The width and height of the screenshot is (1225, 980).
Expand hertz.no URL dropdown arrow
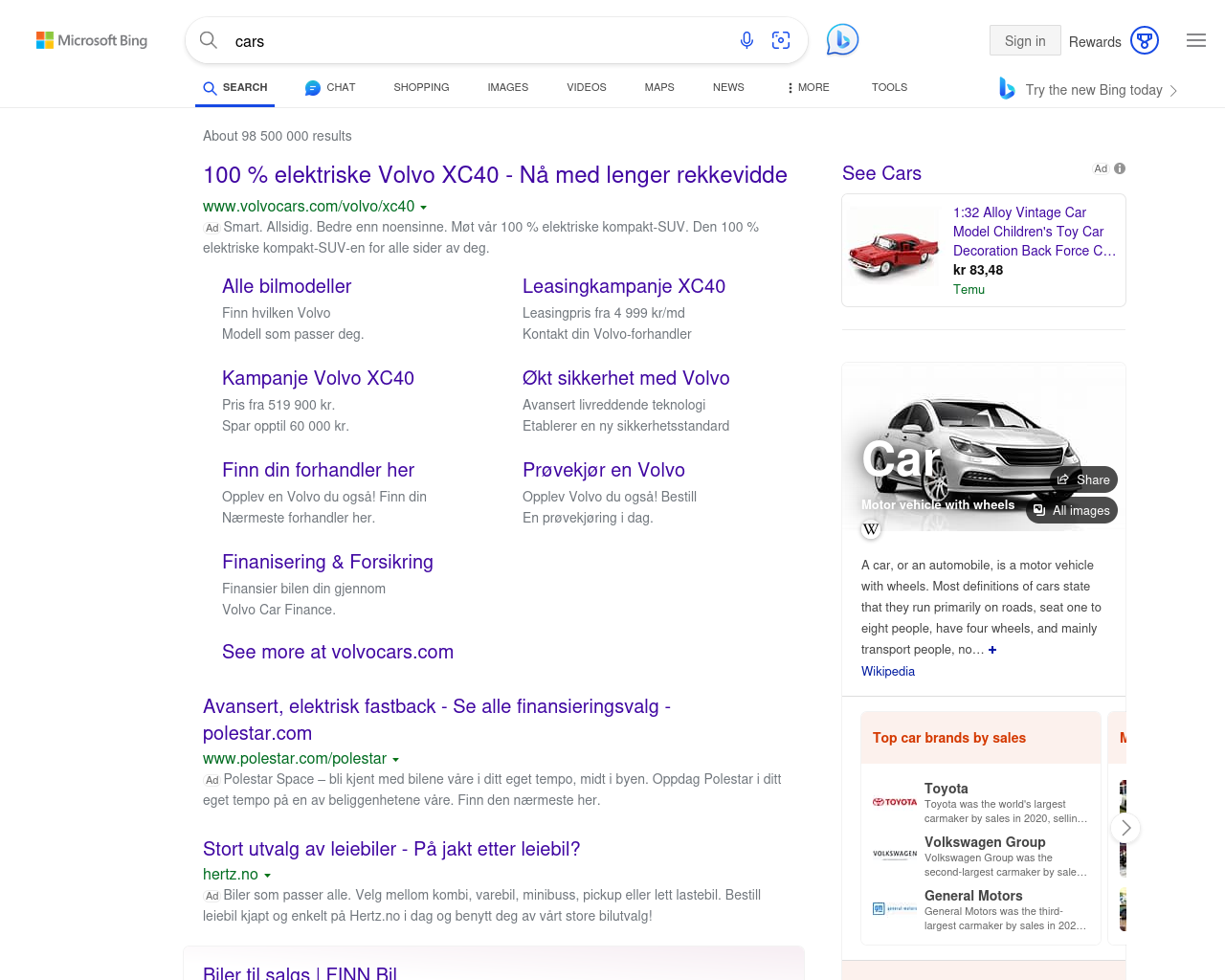[x=267, y=875]
